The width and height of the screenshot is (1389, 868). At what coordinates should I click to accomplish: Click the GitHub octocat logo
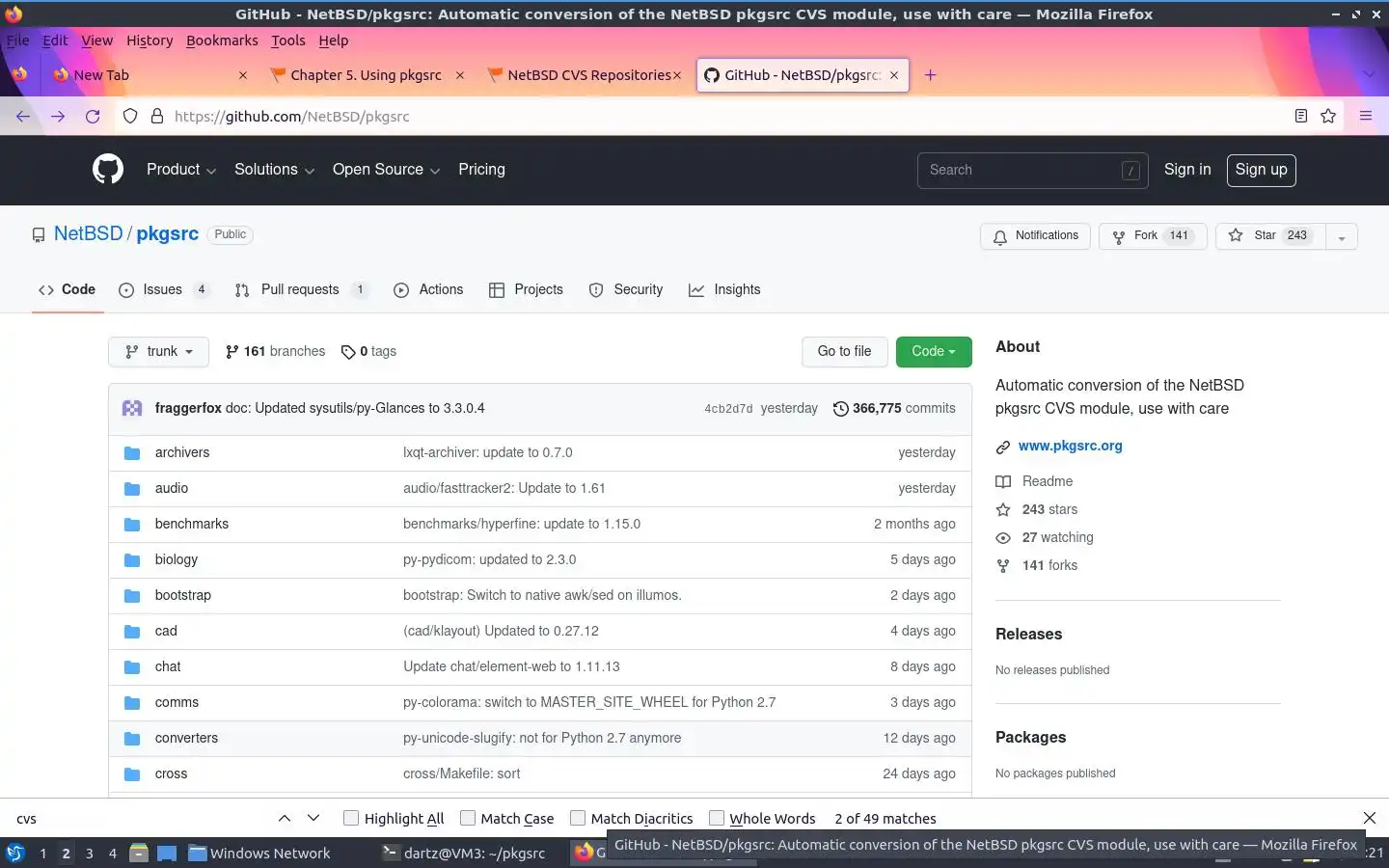(x=108, y=169)
